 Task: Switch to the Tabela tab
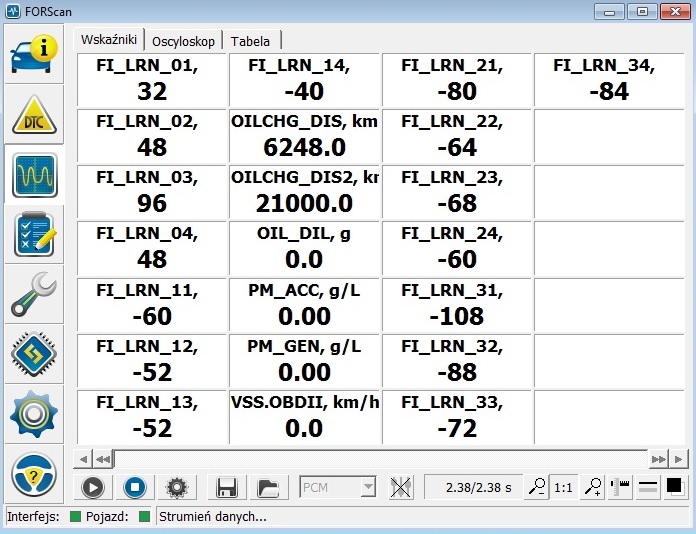click(250, 41)
